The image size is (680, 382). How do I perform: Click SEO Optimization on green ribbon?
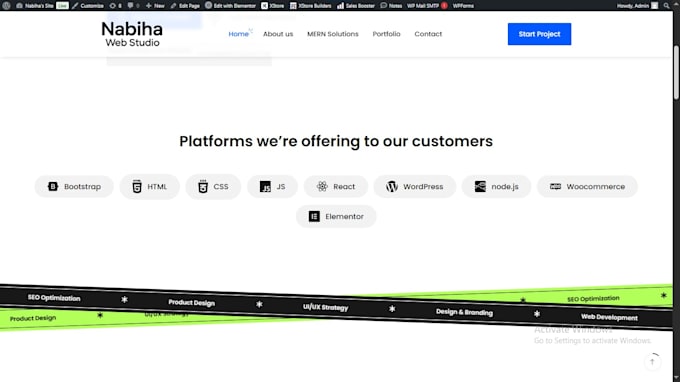(x=593, y=299)
